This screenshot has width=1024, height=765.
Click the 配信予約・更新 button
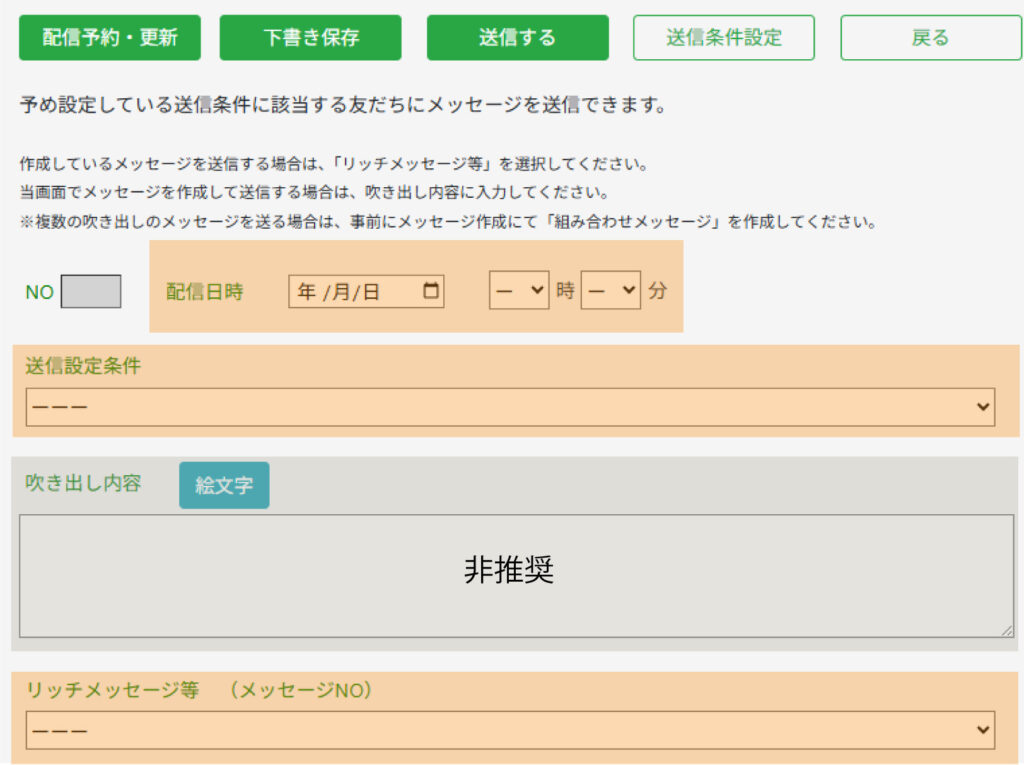click(110, 38)
